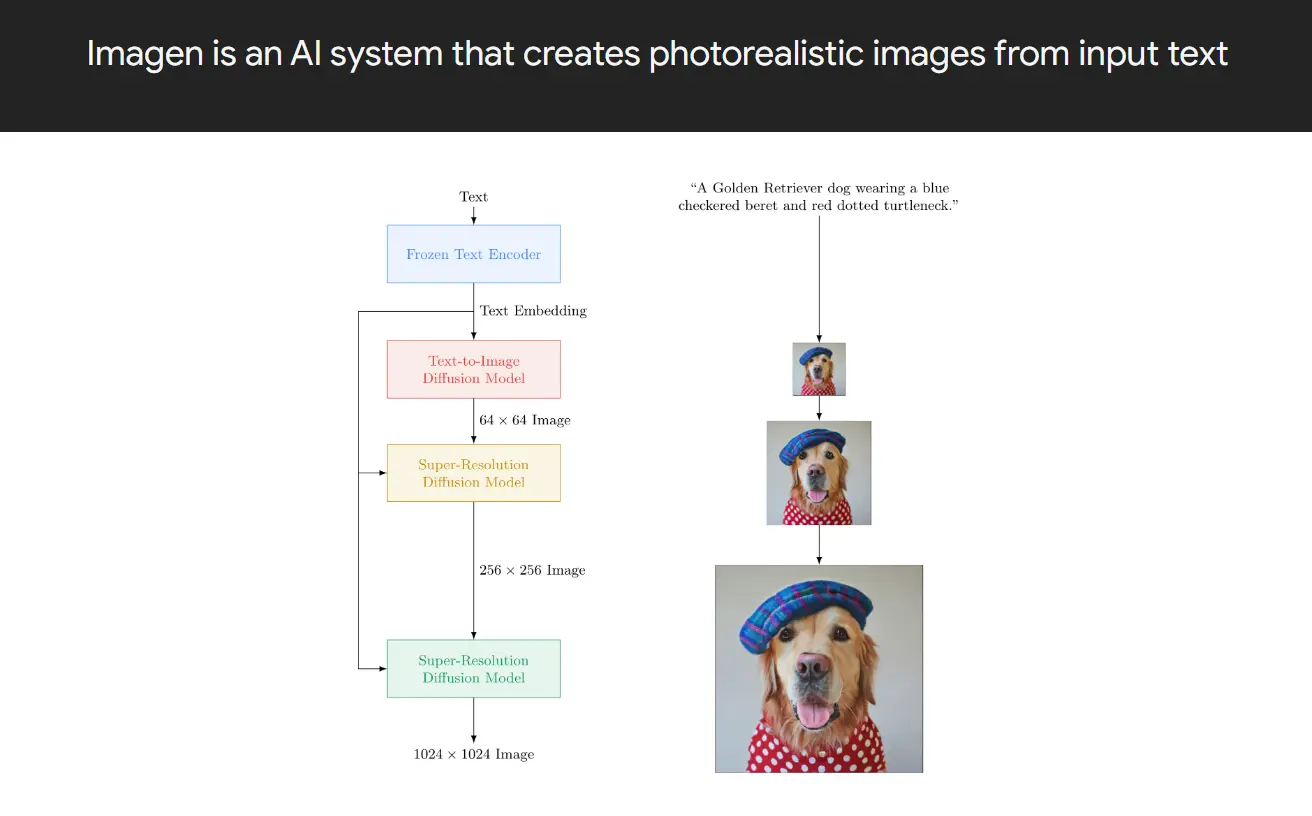Click the Imagen headline in the dark banner

point(657,53)
